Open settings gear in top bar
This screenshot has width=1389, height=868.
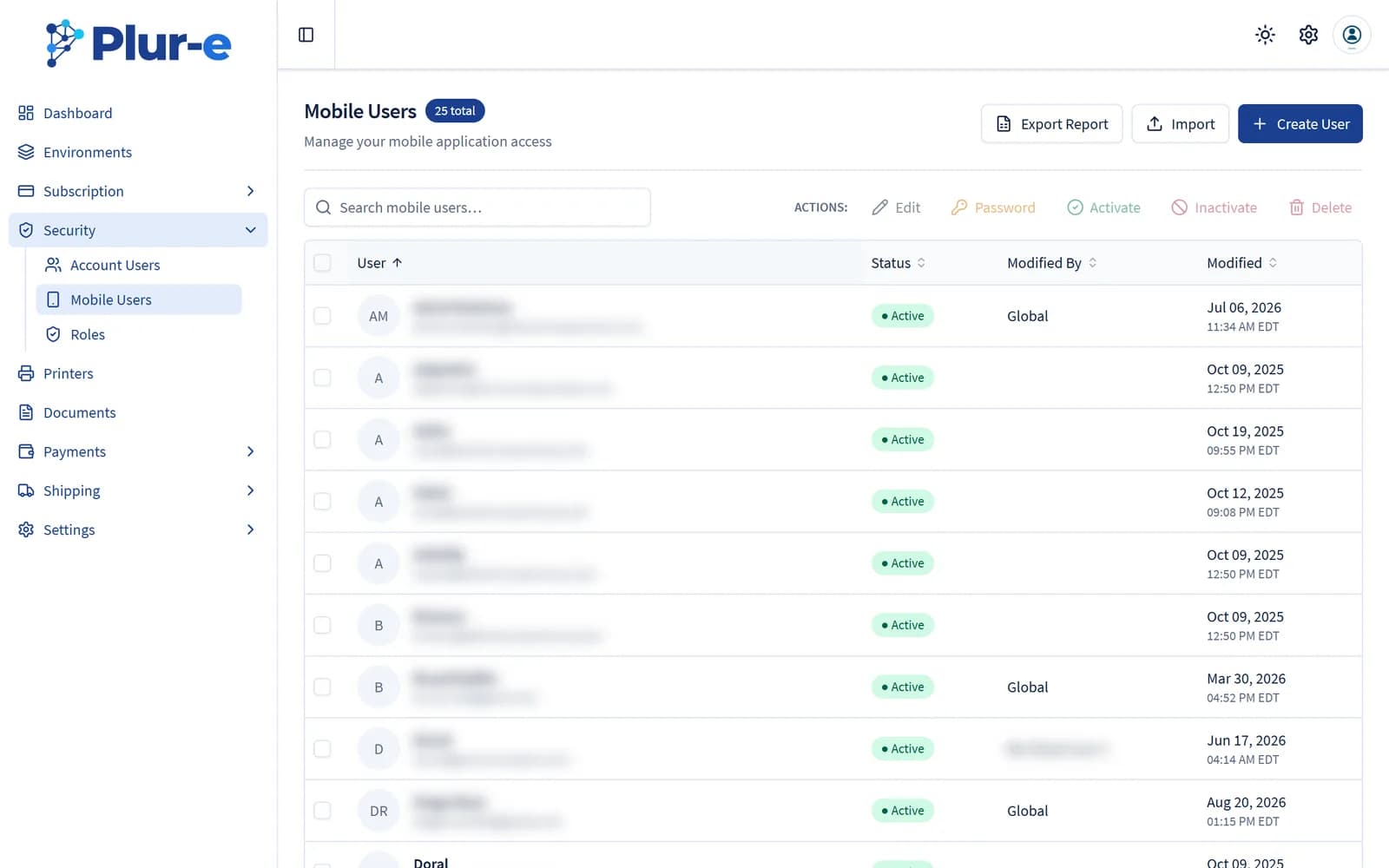(x=1308, y=35)
